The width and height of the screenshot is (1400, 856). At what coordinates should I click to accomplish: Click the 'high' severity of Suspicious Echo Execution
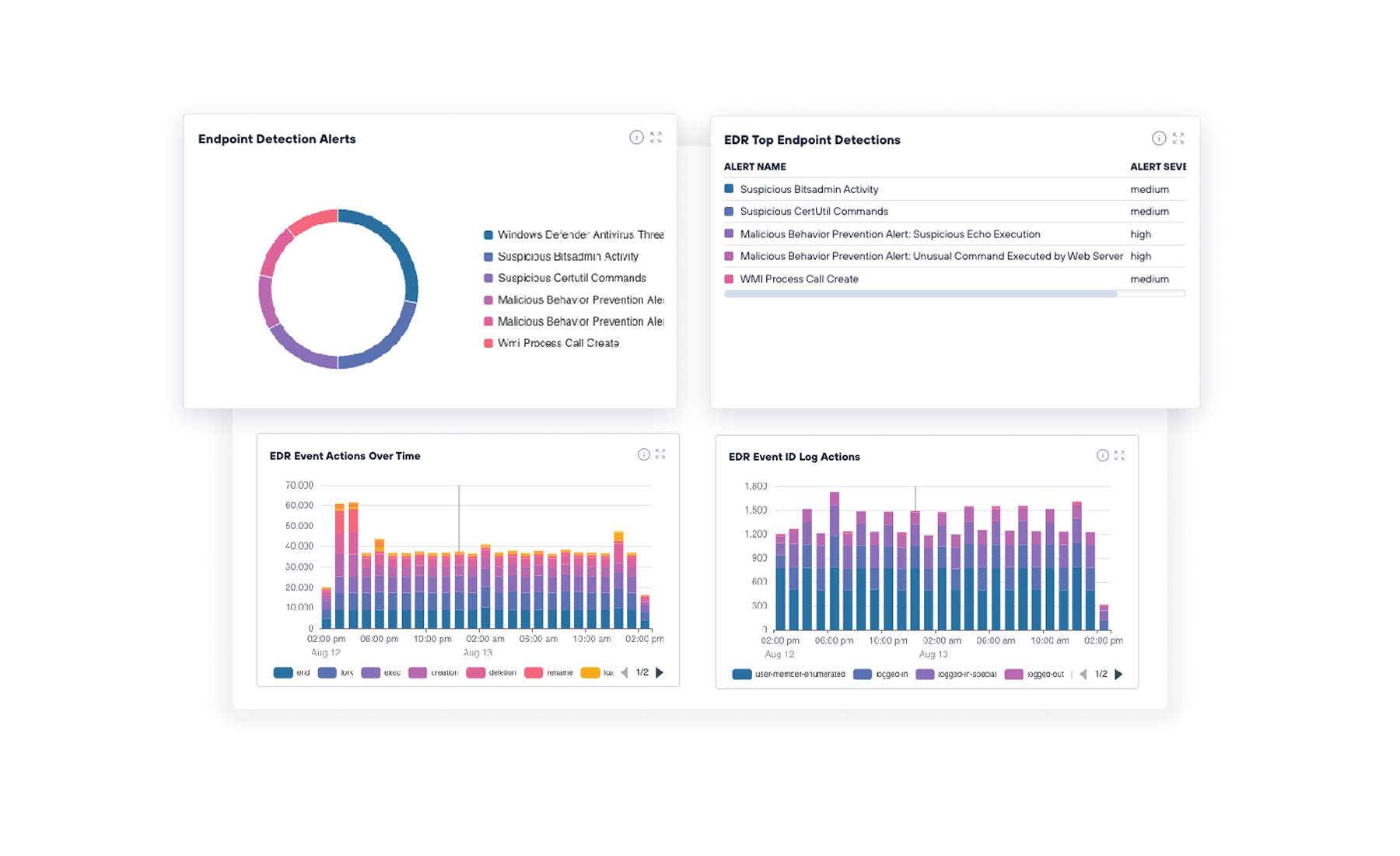[x=1140, y=233]
